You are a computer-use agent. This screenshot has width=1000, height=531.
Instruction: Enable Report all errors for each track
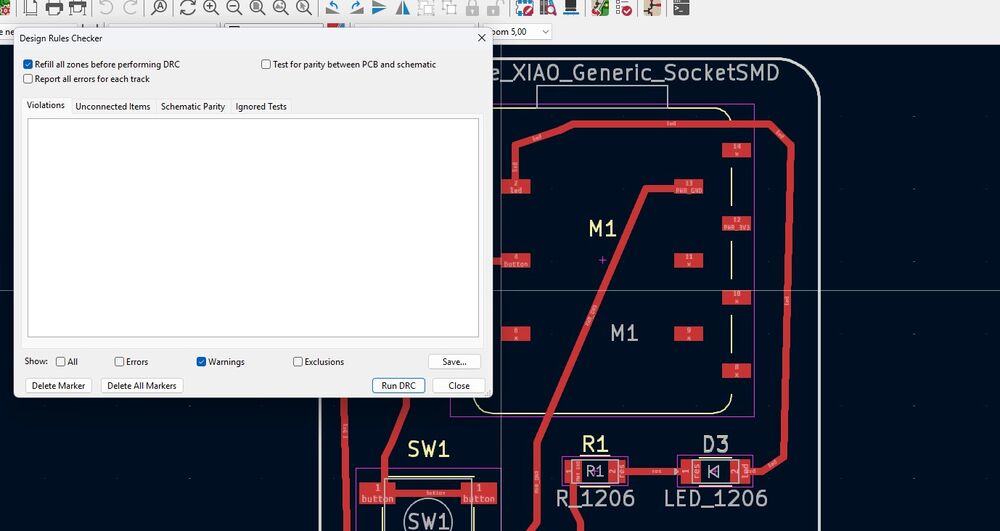pyautogui.click(x=28, y=79)
